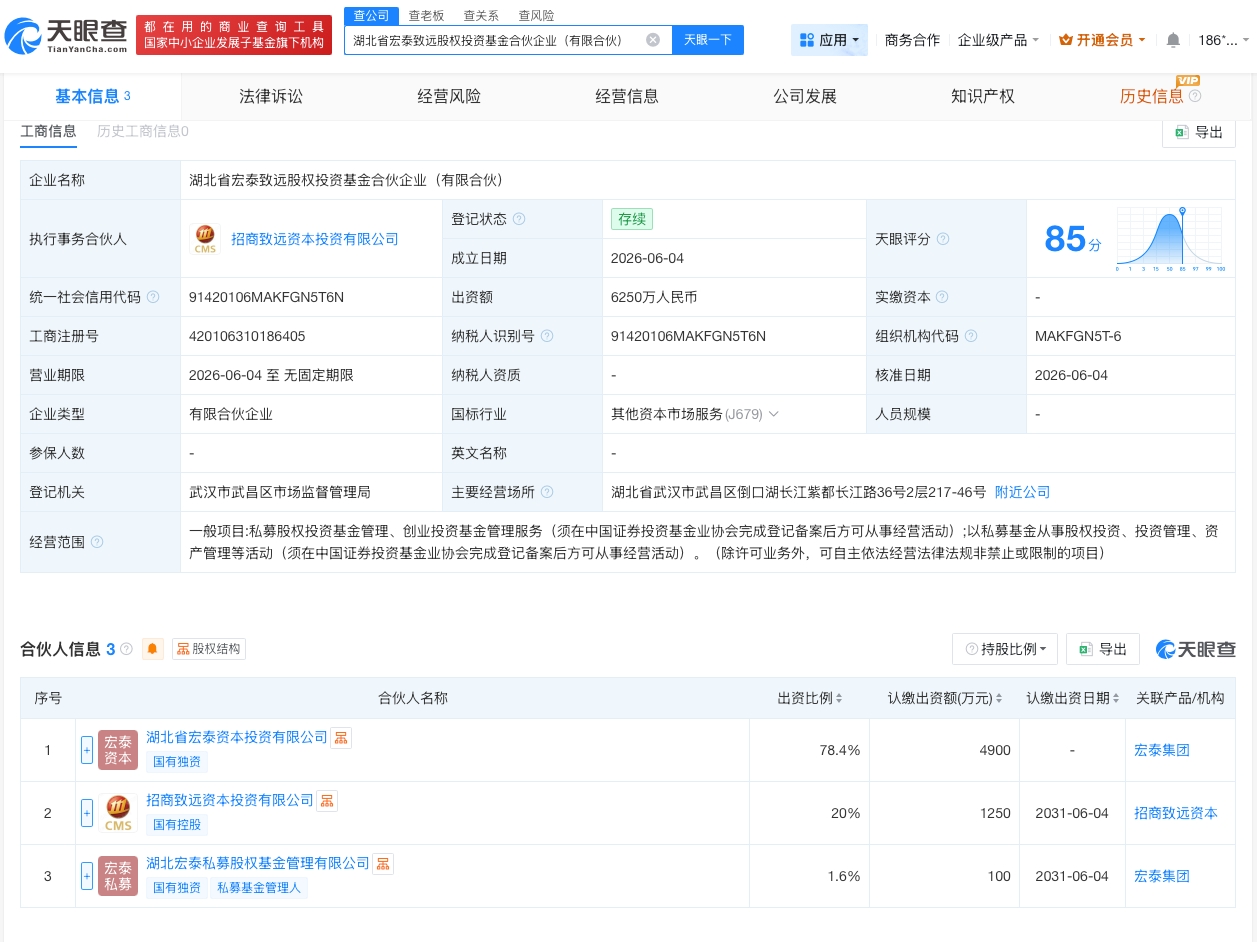Expand partner row 湖北宏泰私募股权基金管理有限公司 with plus
This screenshot has width=1257, height=942.
pyautogui.click(x=87, y=876)
